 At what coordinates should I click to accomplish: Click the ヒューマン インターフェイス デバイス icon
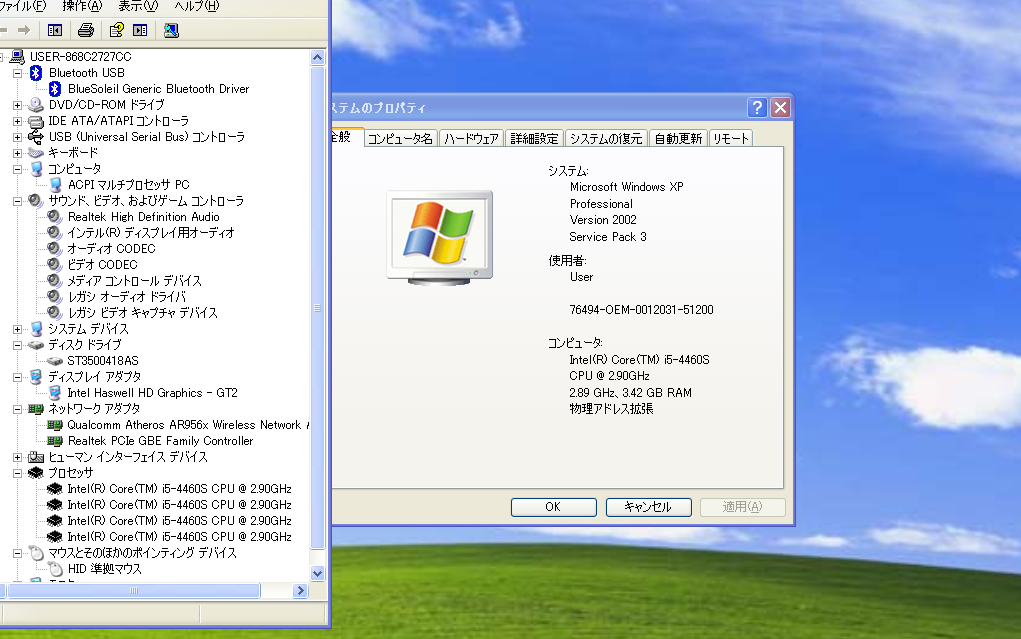[x=36, y=457]
